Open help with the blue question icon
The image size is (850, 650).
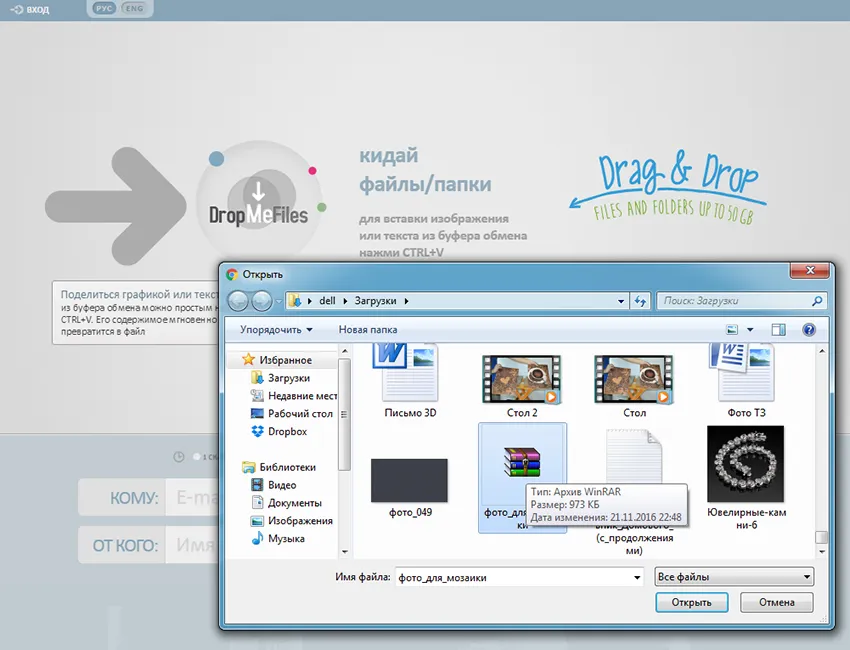pyautogui.click(x=809, y=330)
